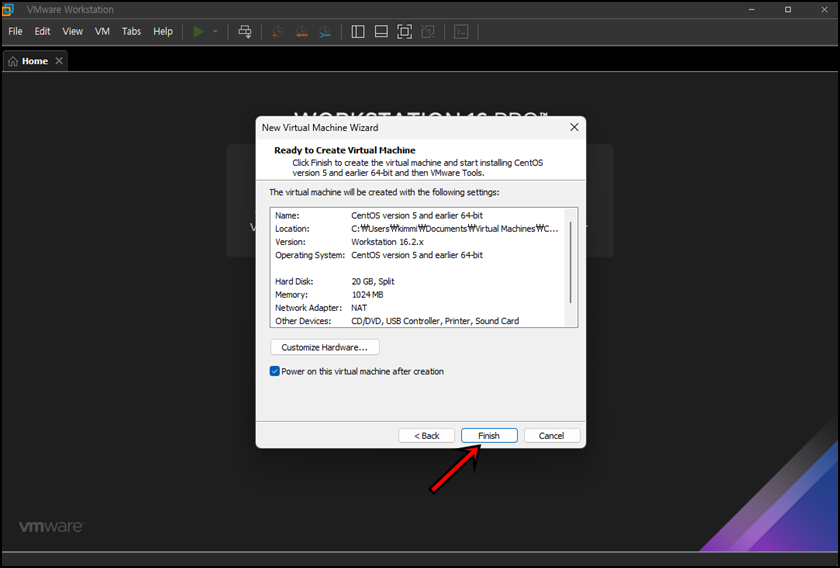Toggle the thumbnail bar view icon

[381, 32]
